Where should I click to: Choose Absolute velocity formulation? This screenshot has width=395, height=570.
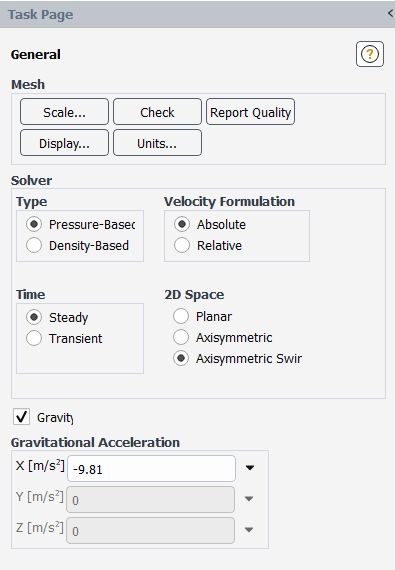tap(182, 224)
